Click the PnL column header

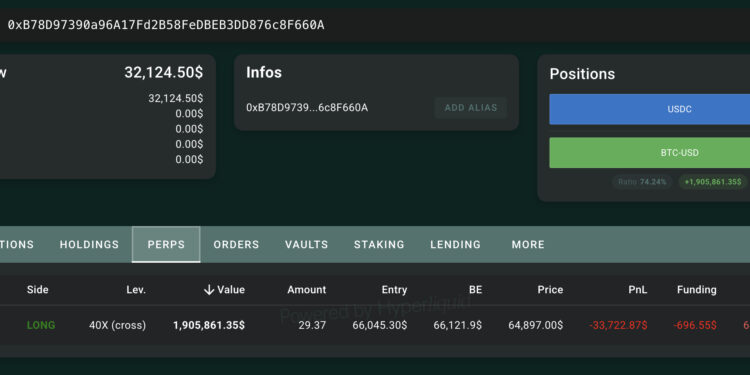(638, 289)
